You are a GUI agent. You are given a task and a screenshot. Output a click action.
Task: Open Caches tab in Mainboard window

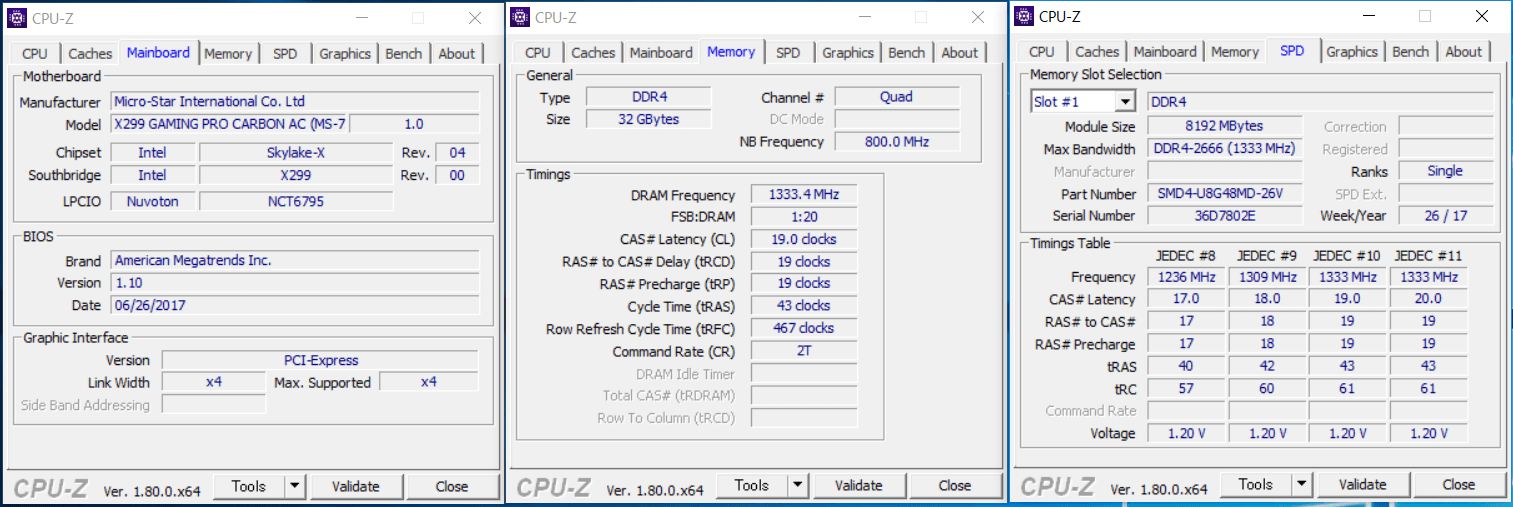point(90,53)
